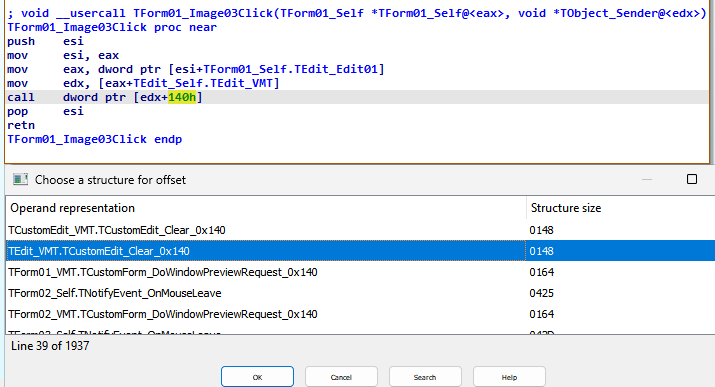This screenshot has width=715, height=387.
Task: Click the retn instruction line
Action: click(x=21, y=125)
